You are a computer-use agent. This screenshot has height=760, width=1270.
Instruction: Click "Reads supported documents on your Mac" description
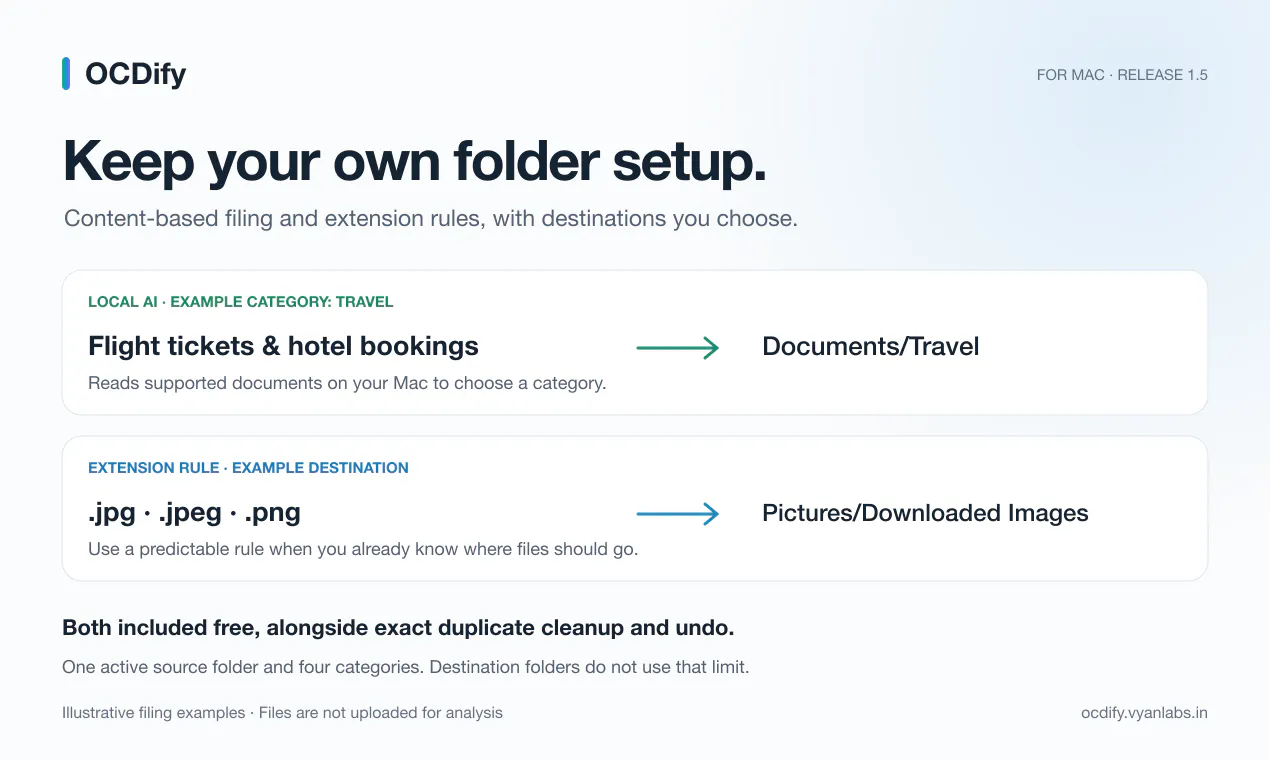[x=347, y=383]
